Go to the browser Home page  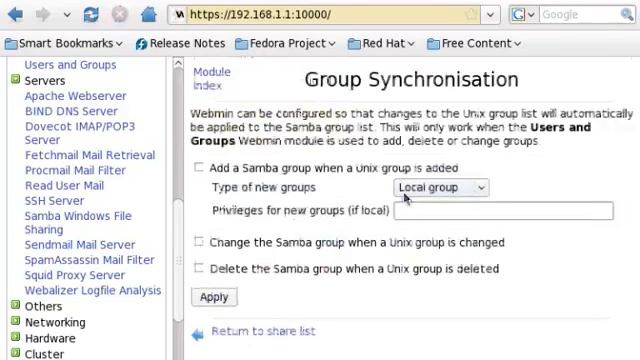[x=149, y=15]
